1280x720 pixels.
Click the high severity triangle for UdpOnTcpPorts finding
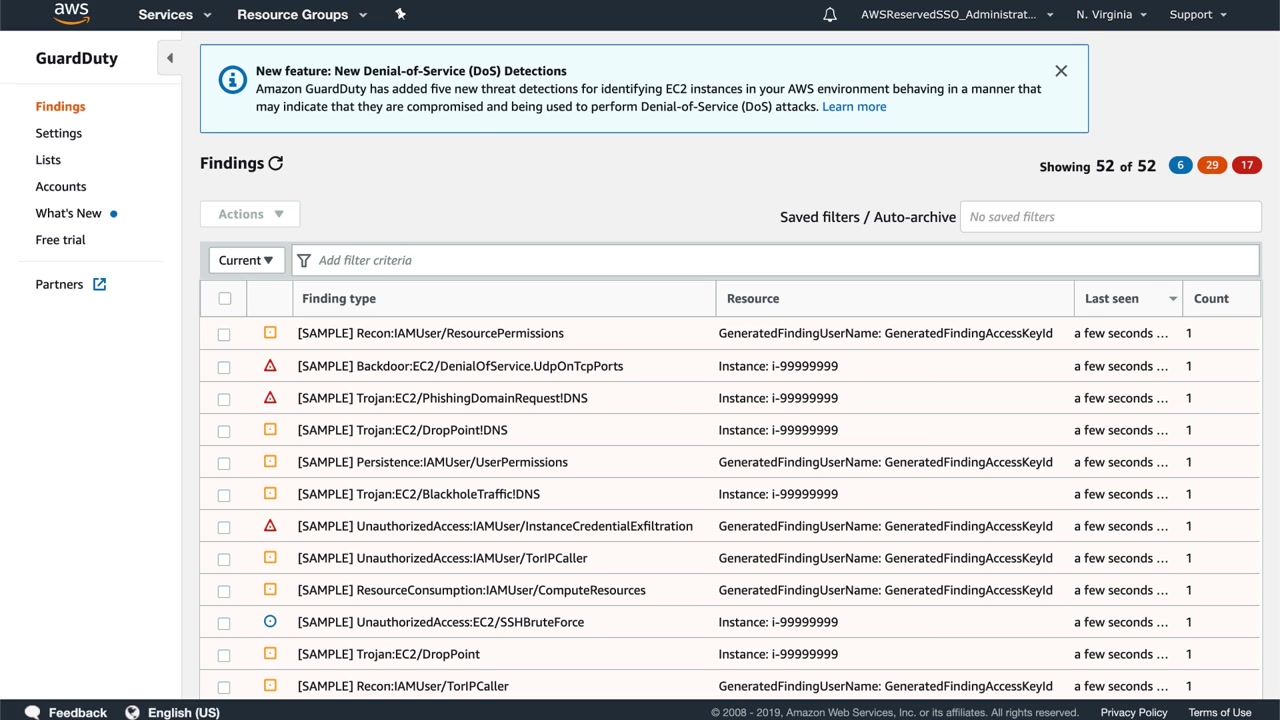[270, 366]
